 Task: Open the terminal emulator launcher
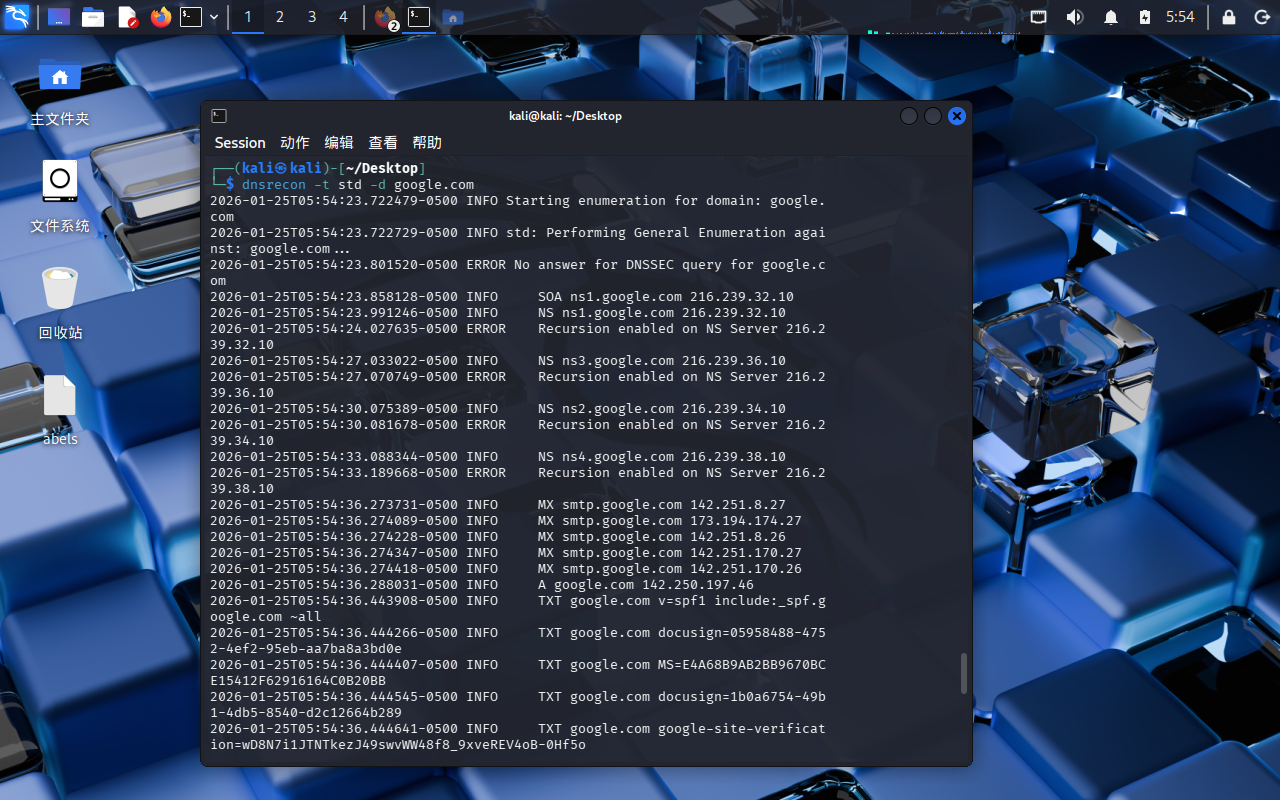191,17
